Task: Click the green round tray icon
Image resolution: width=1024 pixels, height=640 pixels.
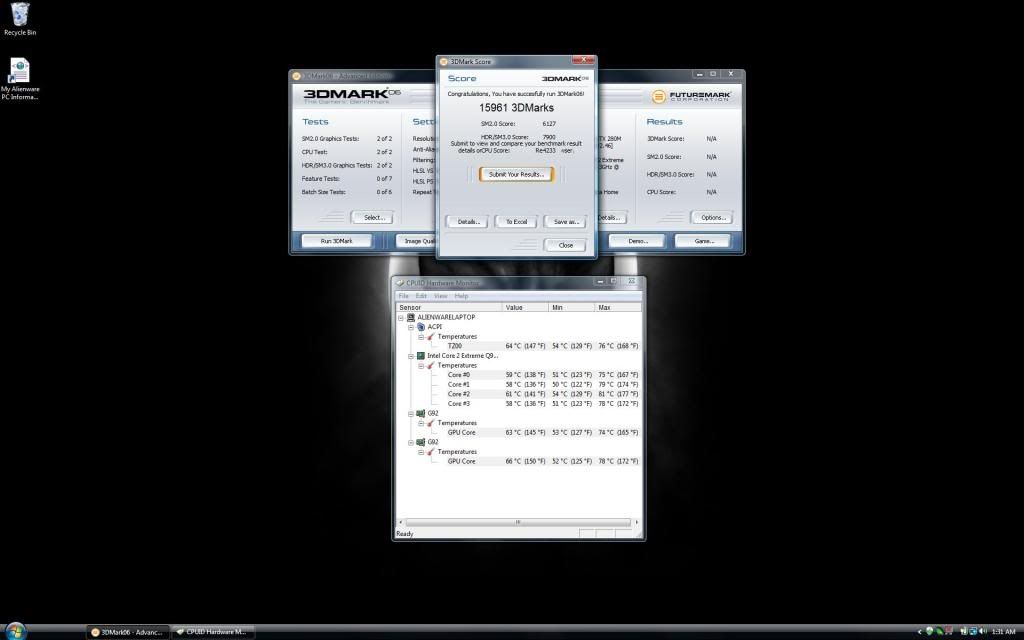Action: click(929, 632)
